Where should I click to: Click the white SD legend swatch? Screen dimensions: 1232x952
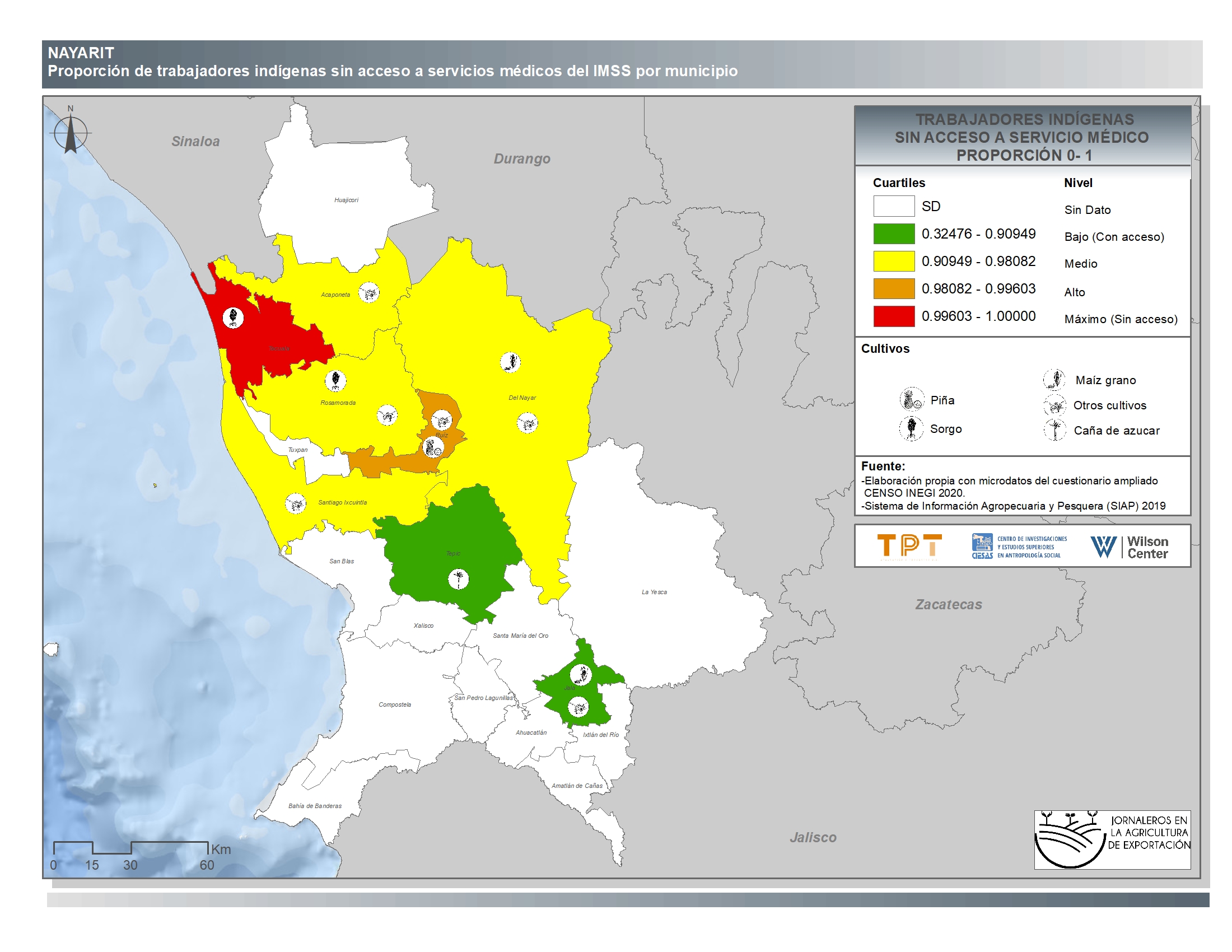[894, 206]
